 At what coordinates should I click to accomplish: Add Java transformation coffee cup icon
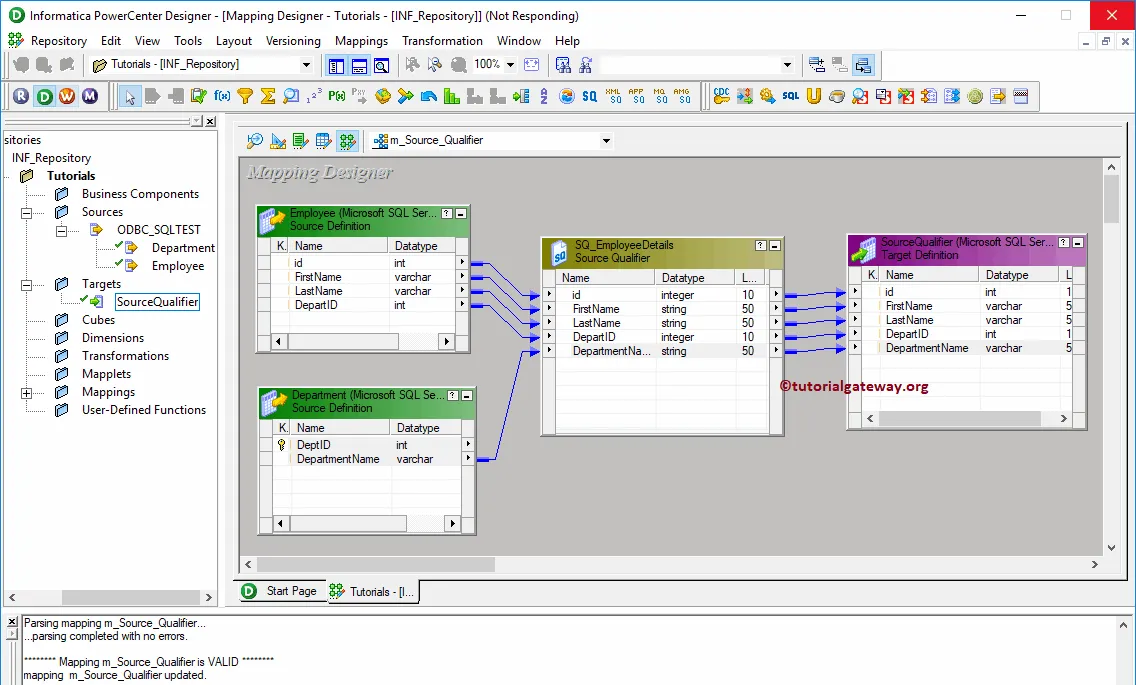(837, 96)
